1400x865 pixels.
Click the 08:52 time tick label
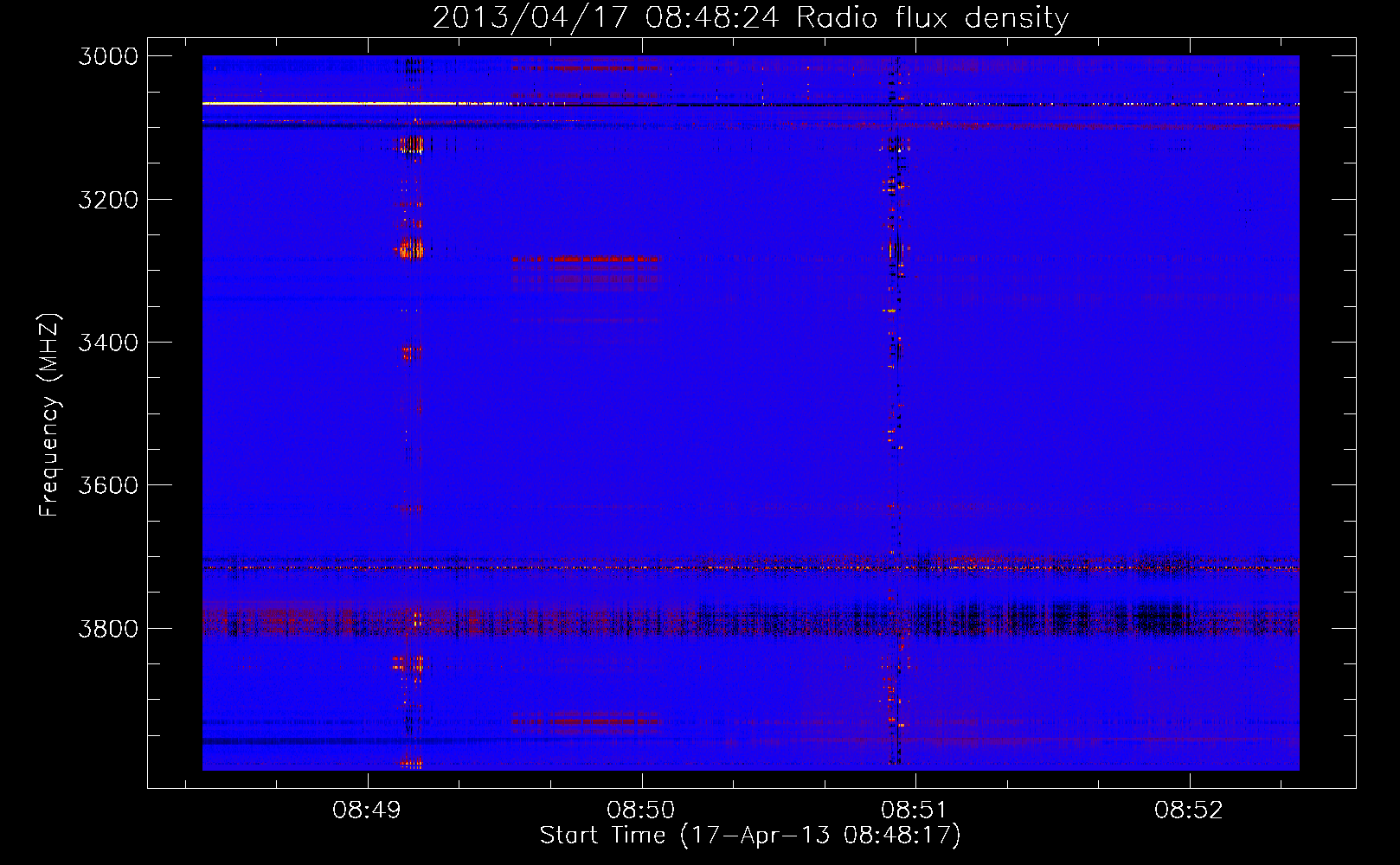pyautogui.click(x=1189, y=811)
